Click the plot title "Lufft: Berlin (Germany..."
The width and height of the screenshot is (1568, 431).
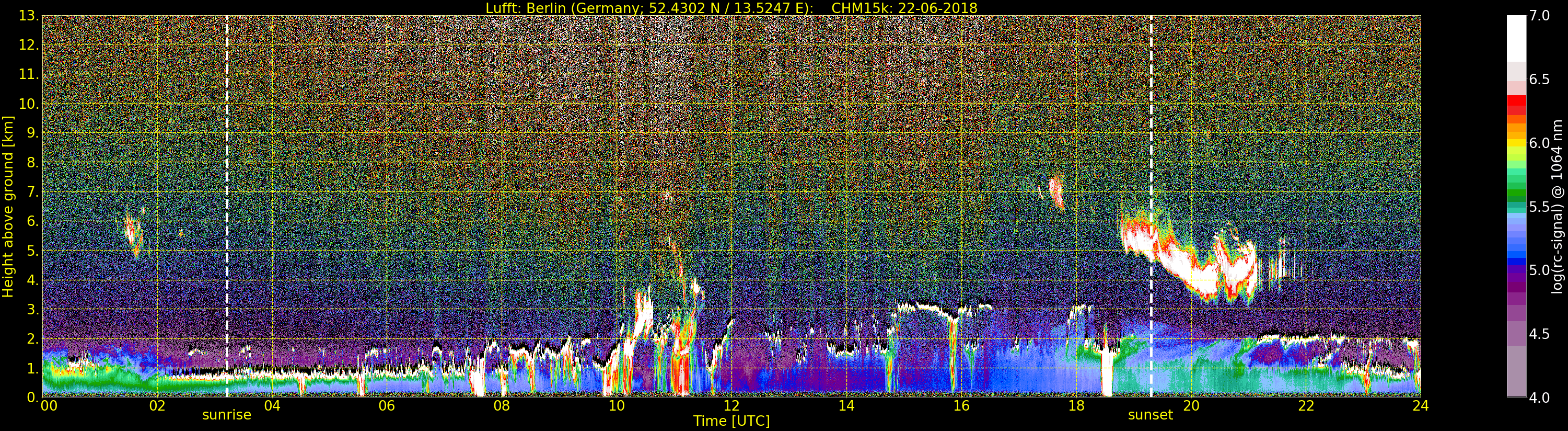(x=731, y=8)
